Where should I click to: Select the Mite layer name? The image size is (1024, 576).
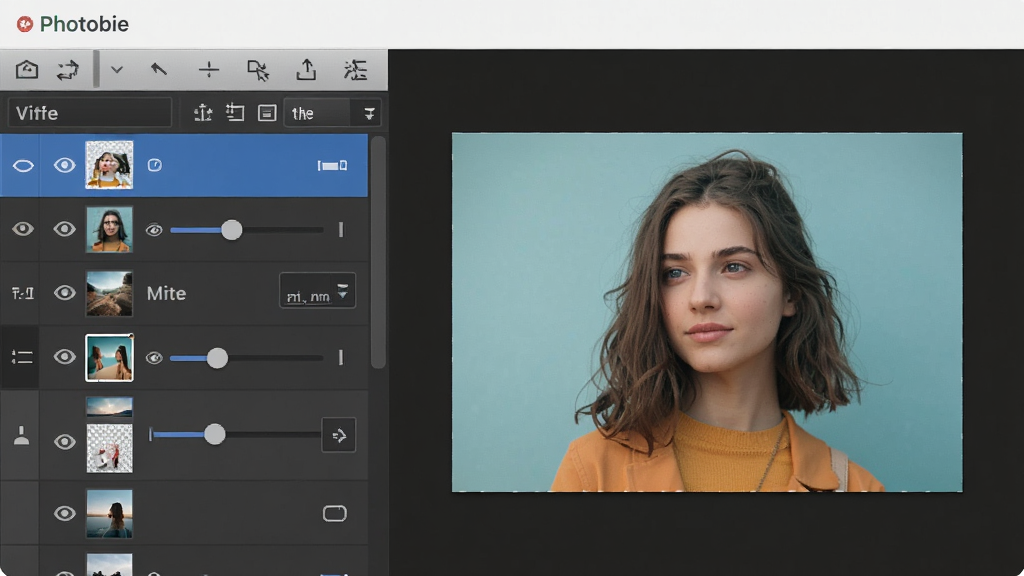[x=166, y=293]
